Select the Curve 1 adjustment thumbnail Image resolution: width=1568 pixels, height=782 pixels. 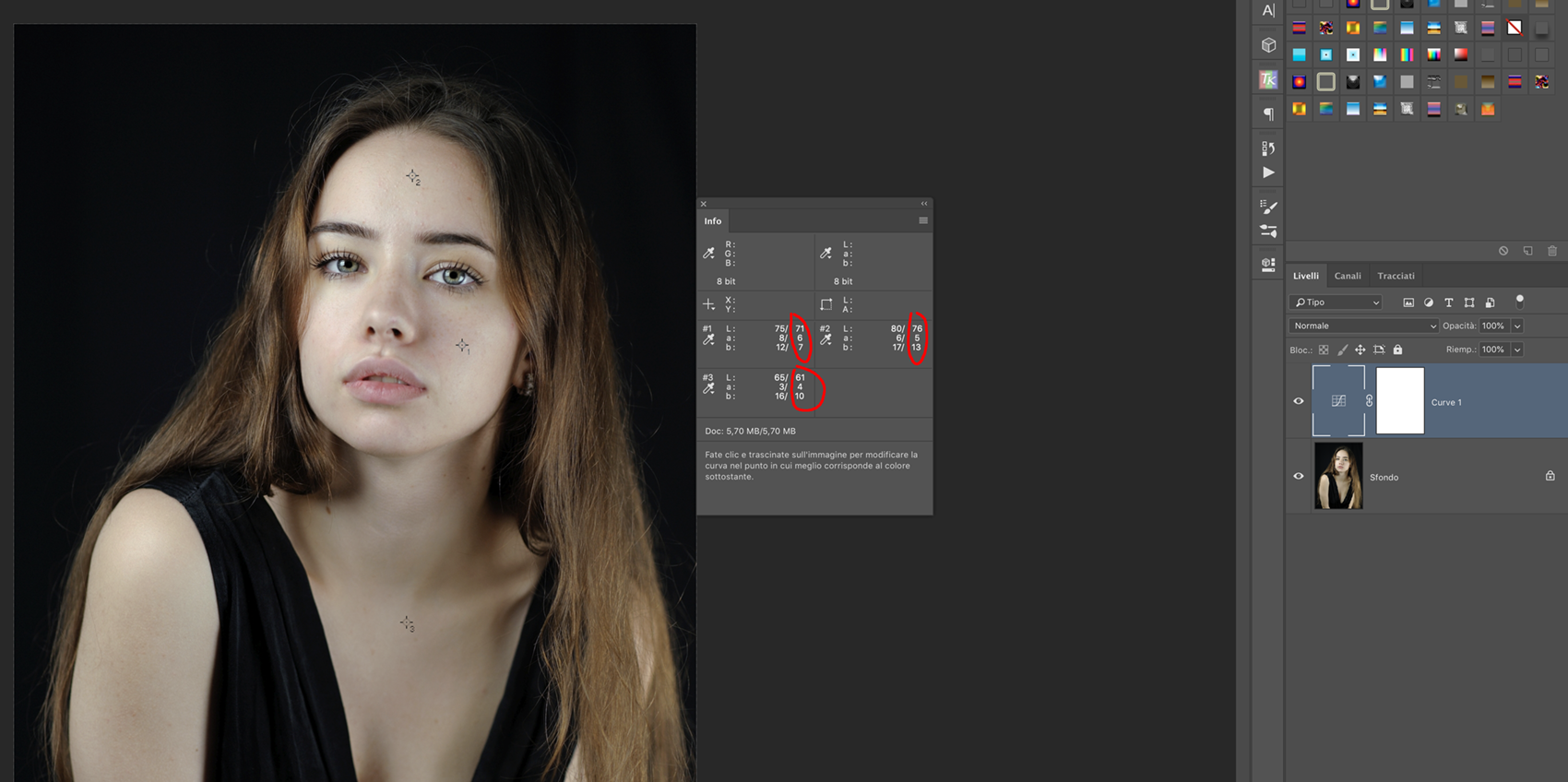click(1338, 400)
